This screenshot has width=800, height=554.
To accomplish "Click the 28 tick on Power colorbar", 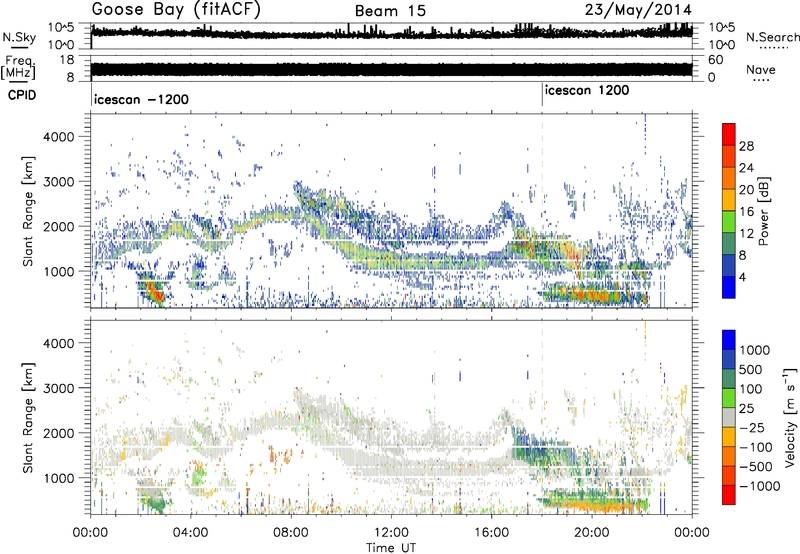I will pyautogui.click(x=746, y=146).
